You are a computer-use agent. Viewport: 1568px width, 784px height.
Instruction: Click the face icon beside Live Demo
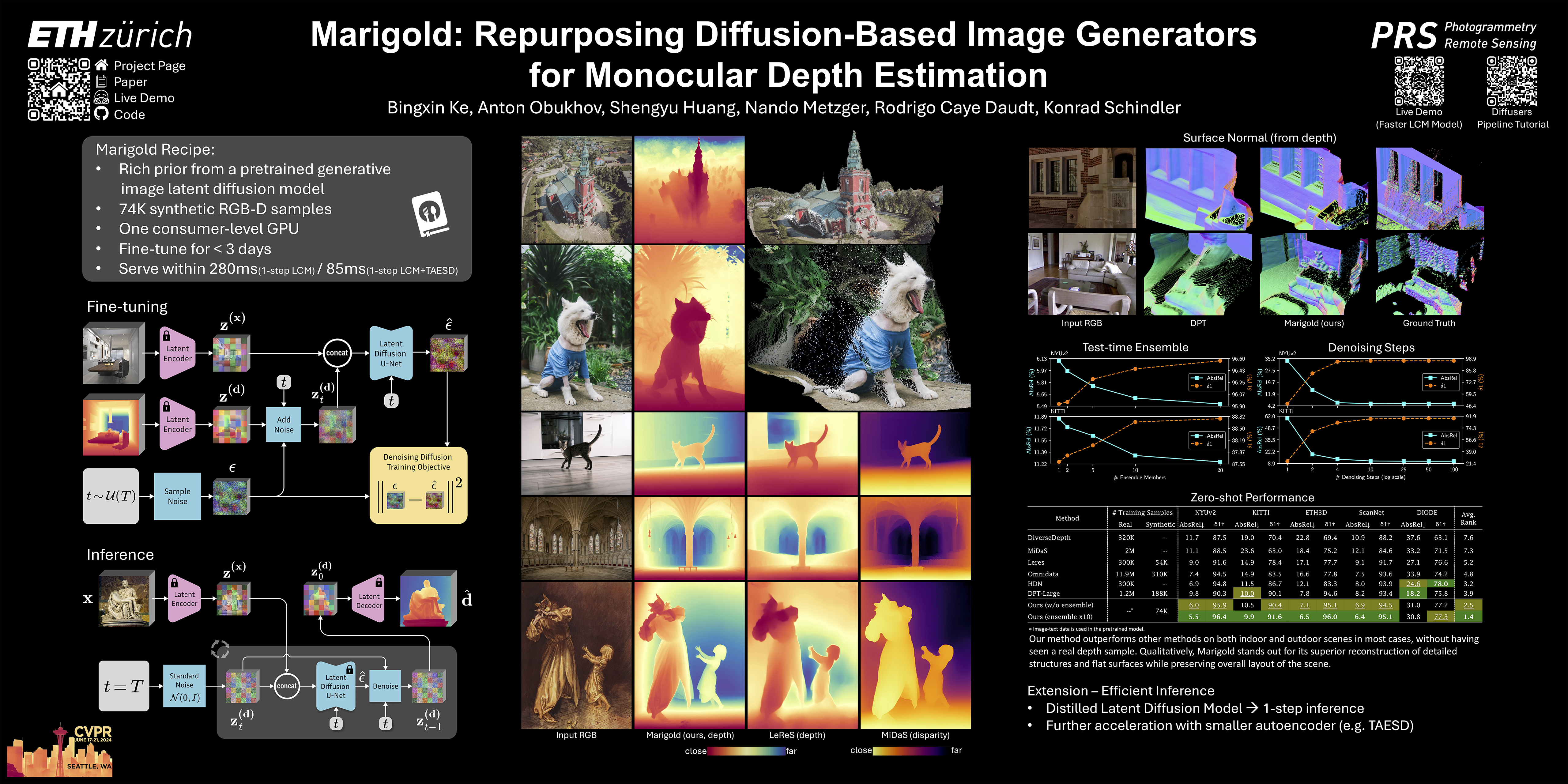[x=102, y=98]
